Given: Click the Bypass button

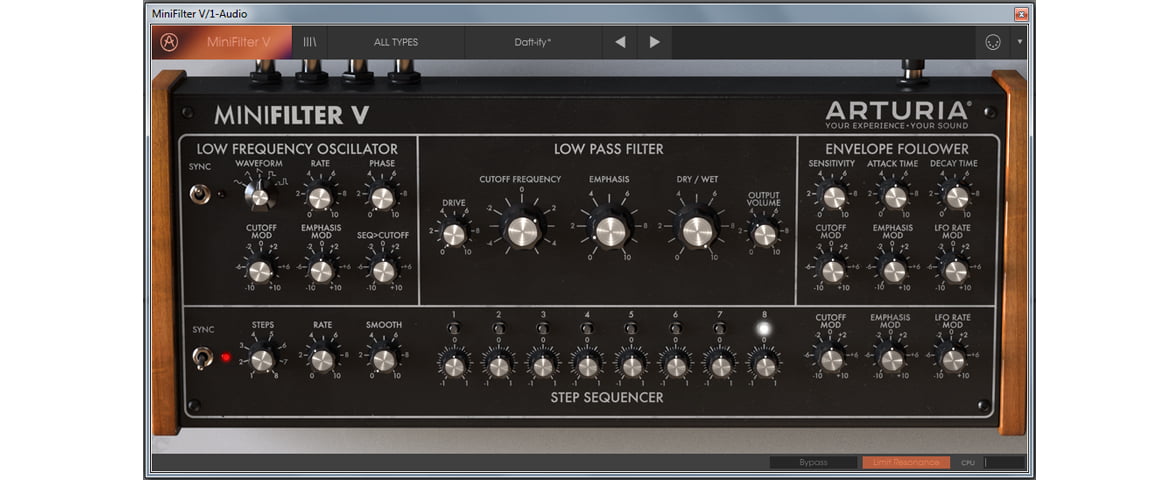Looking at the screenshot, I should [x=813, y=462].
